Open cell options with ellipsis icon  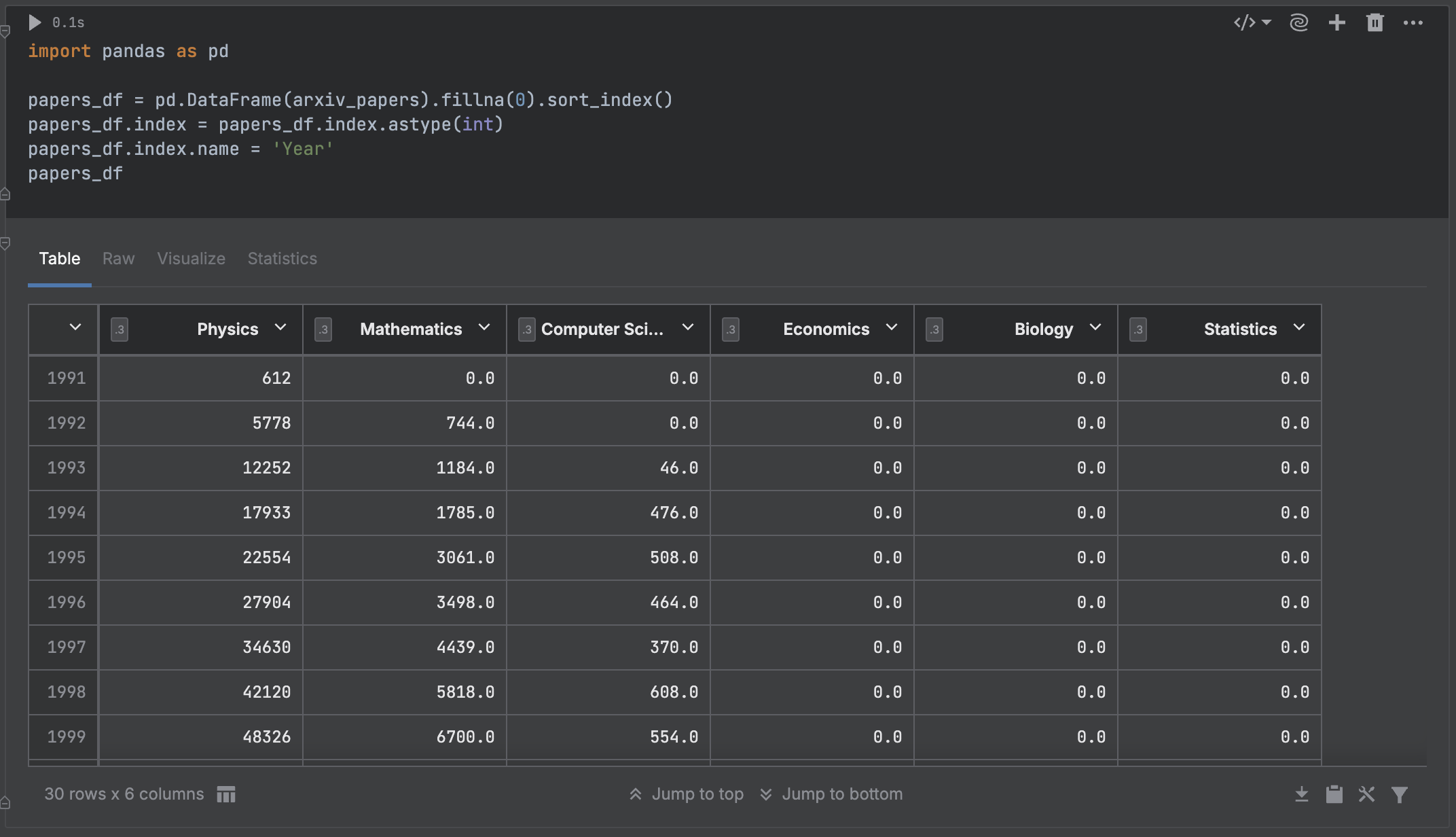point(1412,22)
